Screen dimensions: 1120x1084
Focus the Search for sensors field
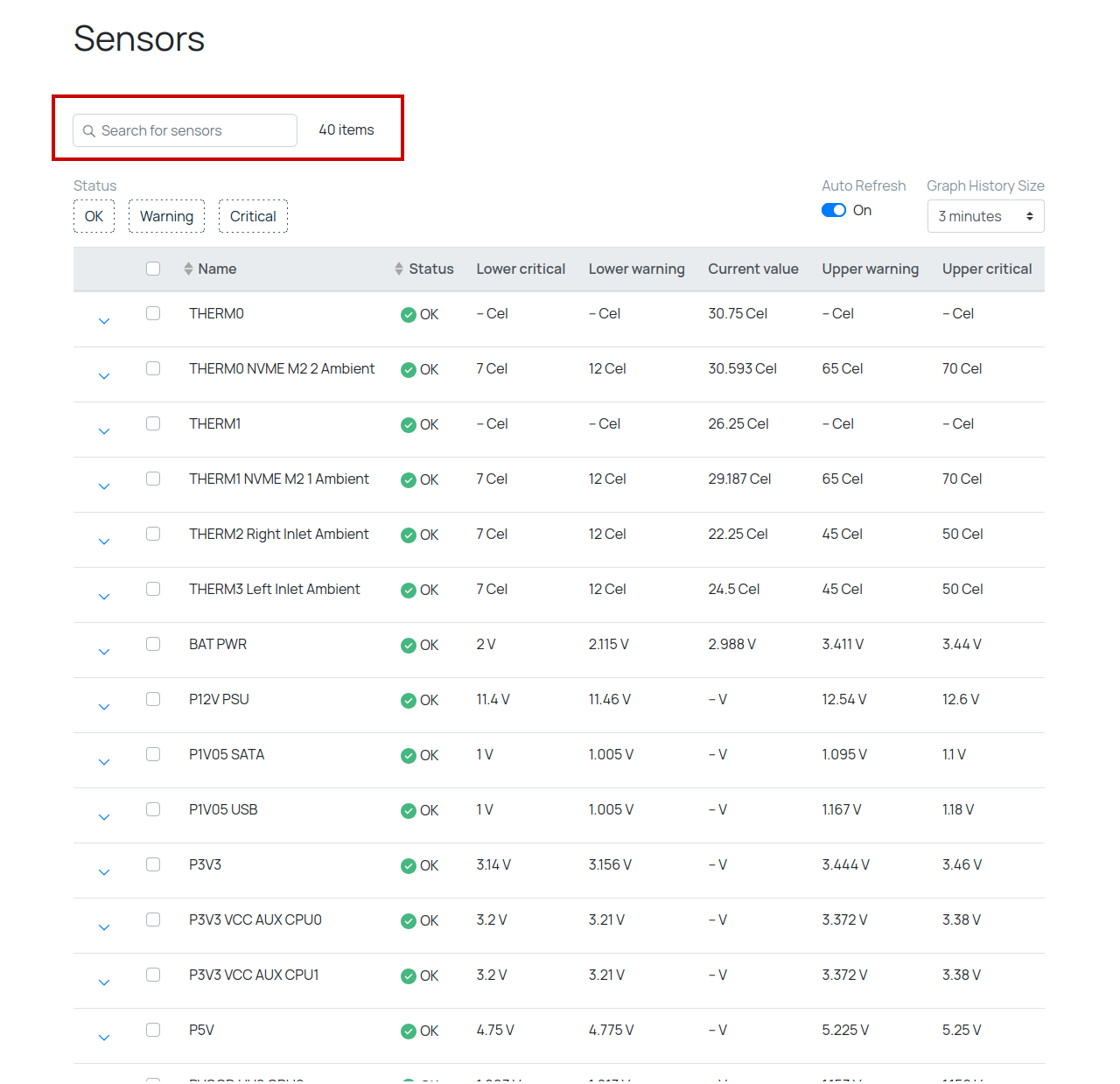pos(185,130)
